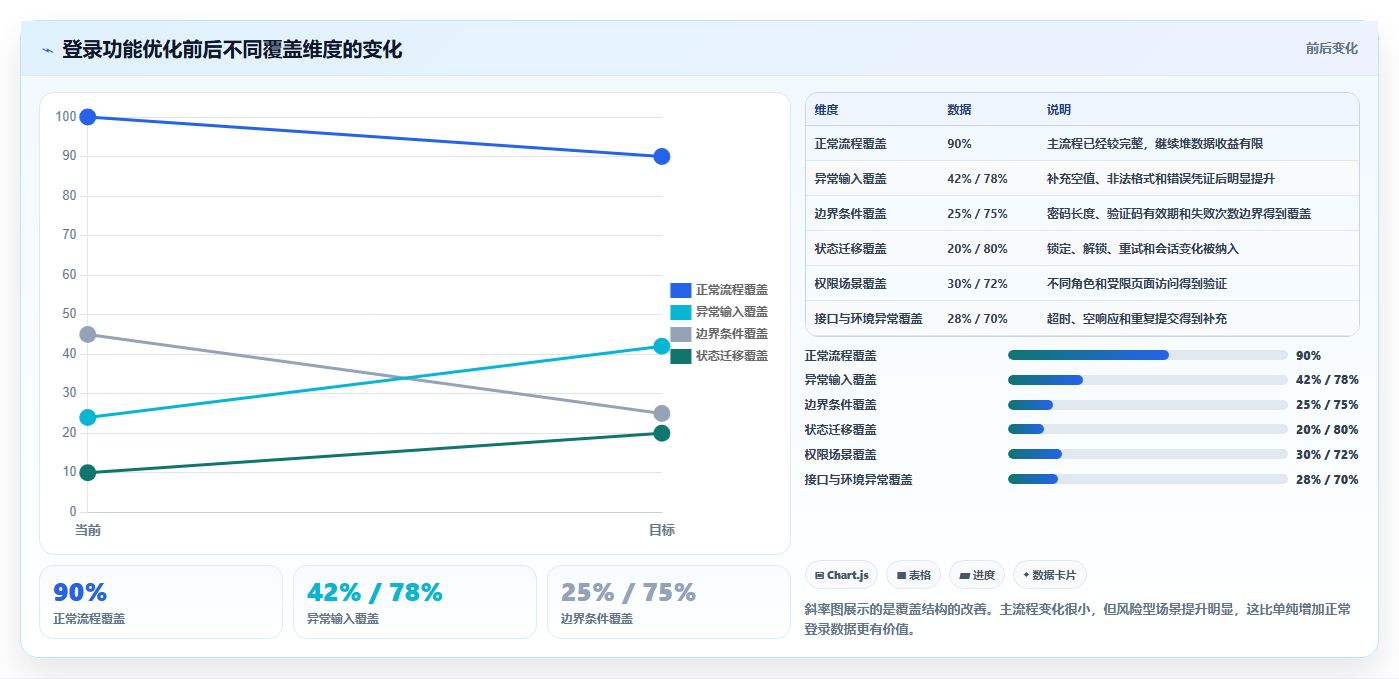
Task: Open the 90% 正常流程覆盖 summary card
Action: pos(161,602)
